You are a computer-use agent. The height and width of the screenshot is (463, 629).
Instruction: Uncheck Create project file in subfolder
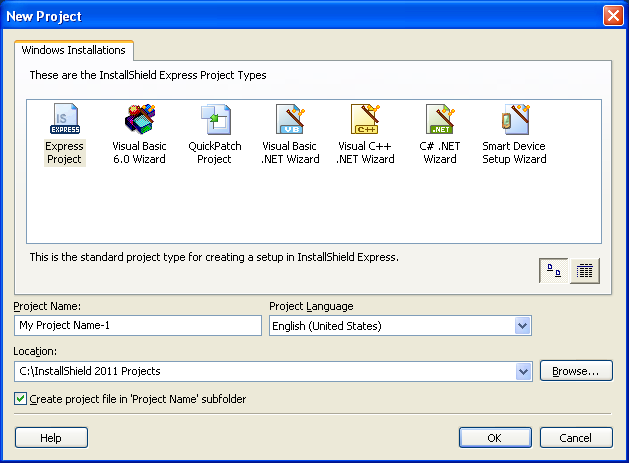click(20, 399)
